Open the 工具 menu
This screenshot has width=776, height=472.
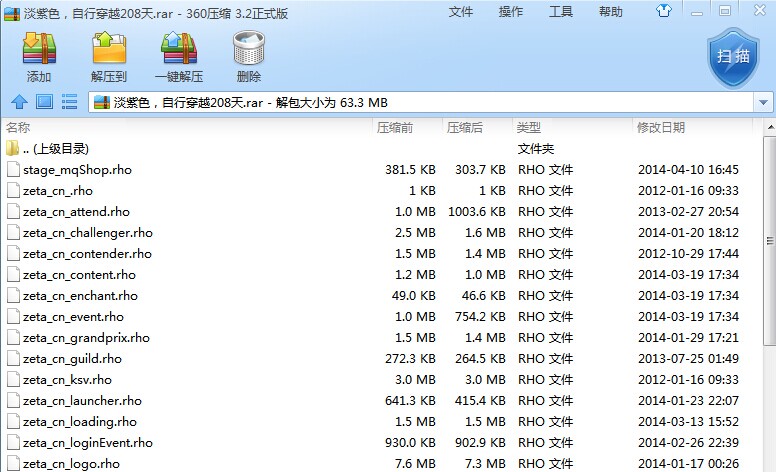point(561,11)
